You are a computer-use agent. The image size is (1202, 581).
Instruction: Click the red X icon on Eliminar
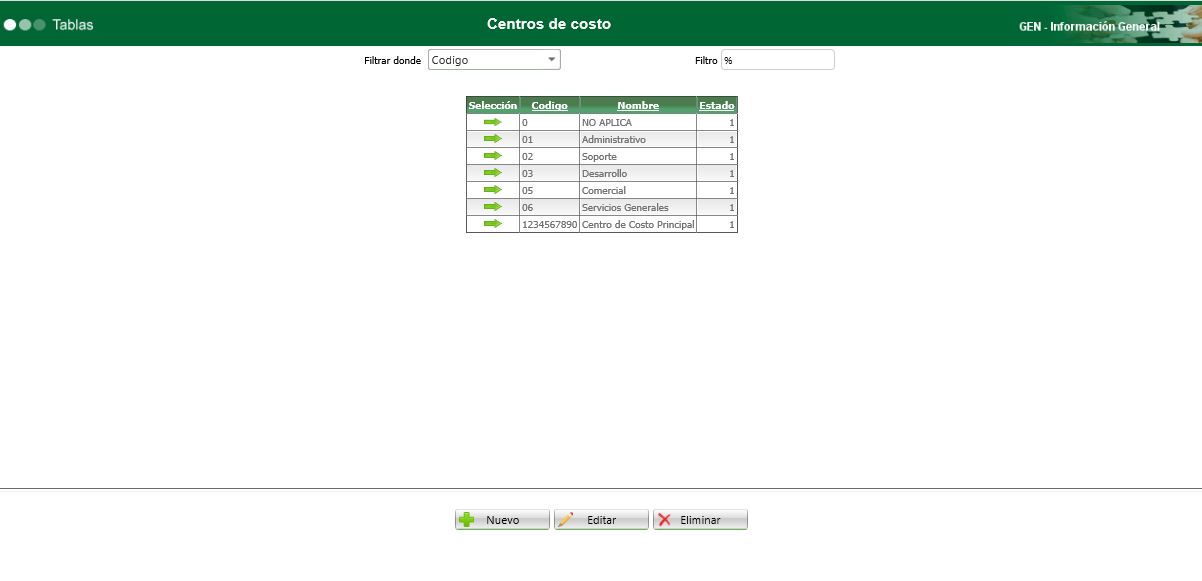pos(663,518)
